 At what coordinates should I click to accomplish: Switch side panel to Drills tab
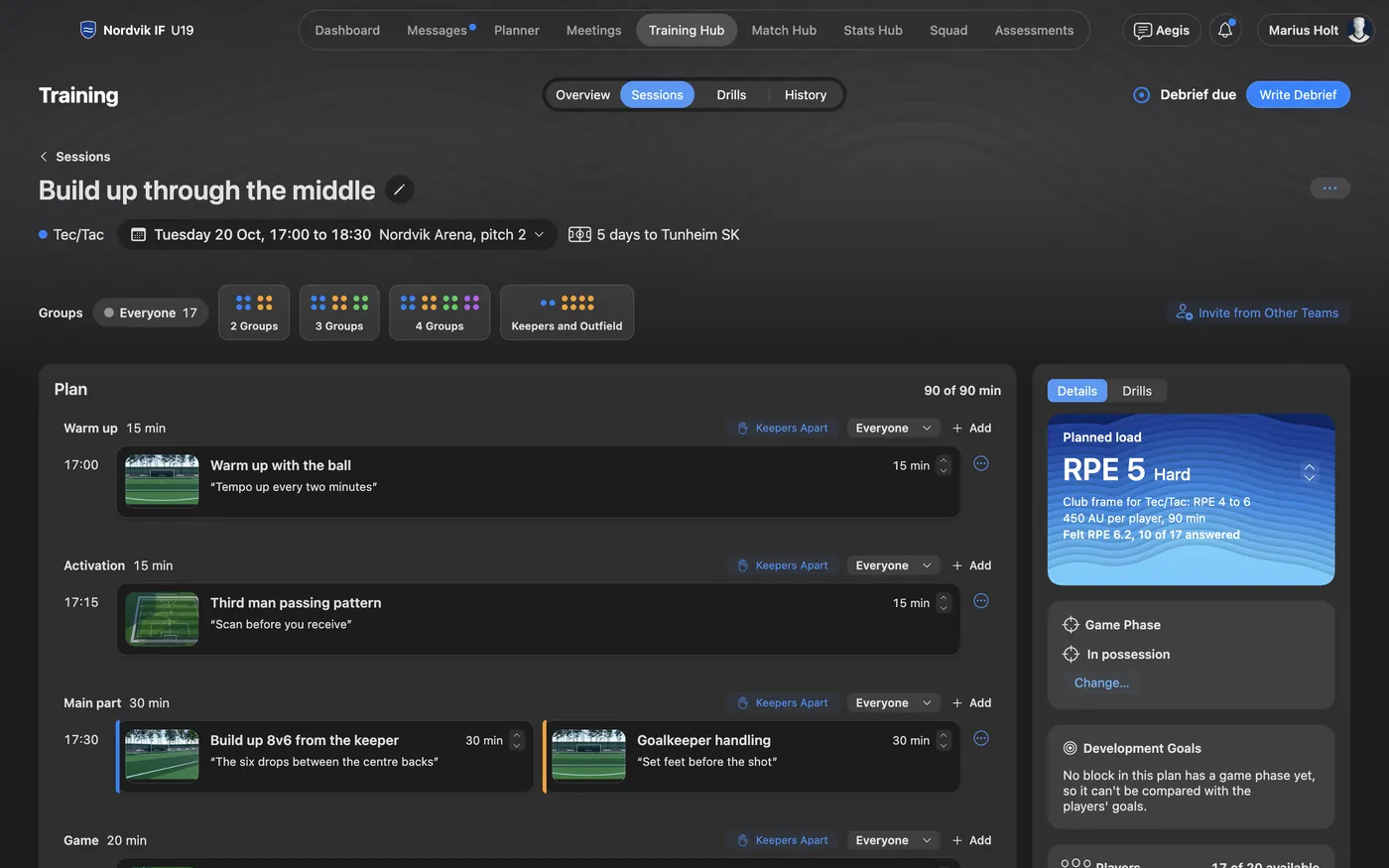pos(1137,391)
